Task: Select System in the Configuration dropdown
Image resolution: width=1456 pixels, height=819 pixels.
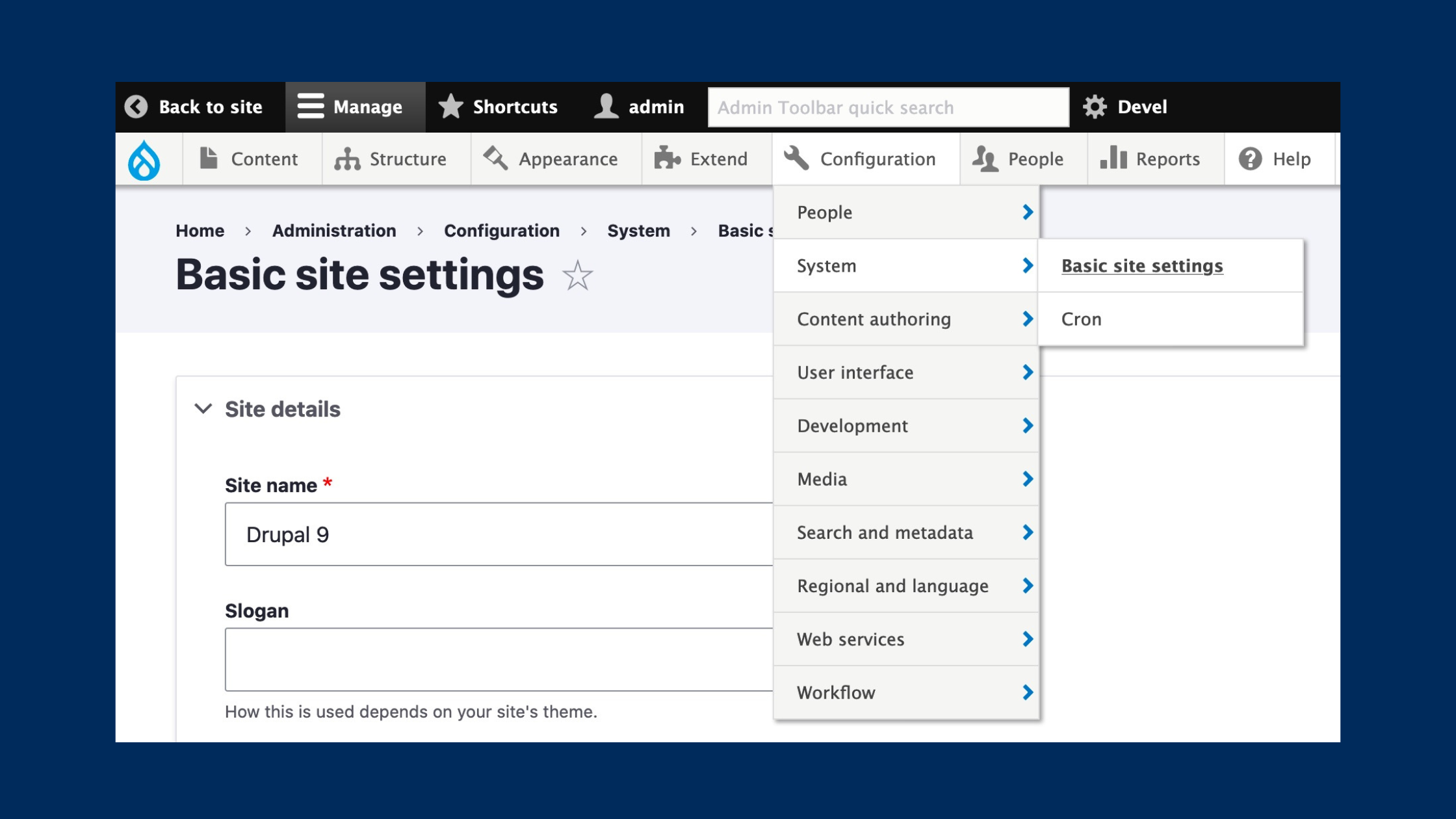Action: point(906,266)
